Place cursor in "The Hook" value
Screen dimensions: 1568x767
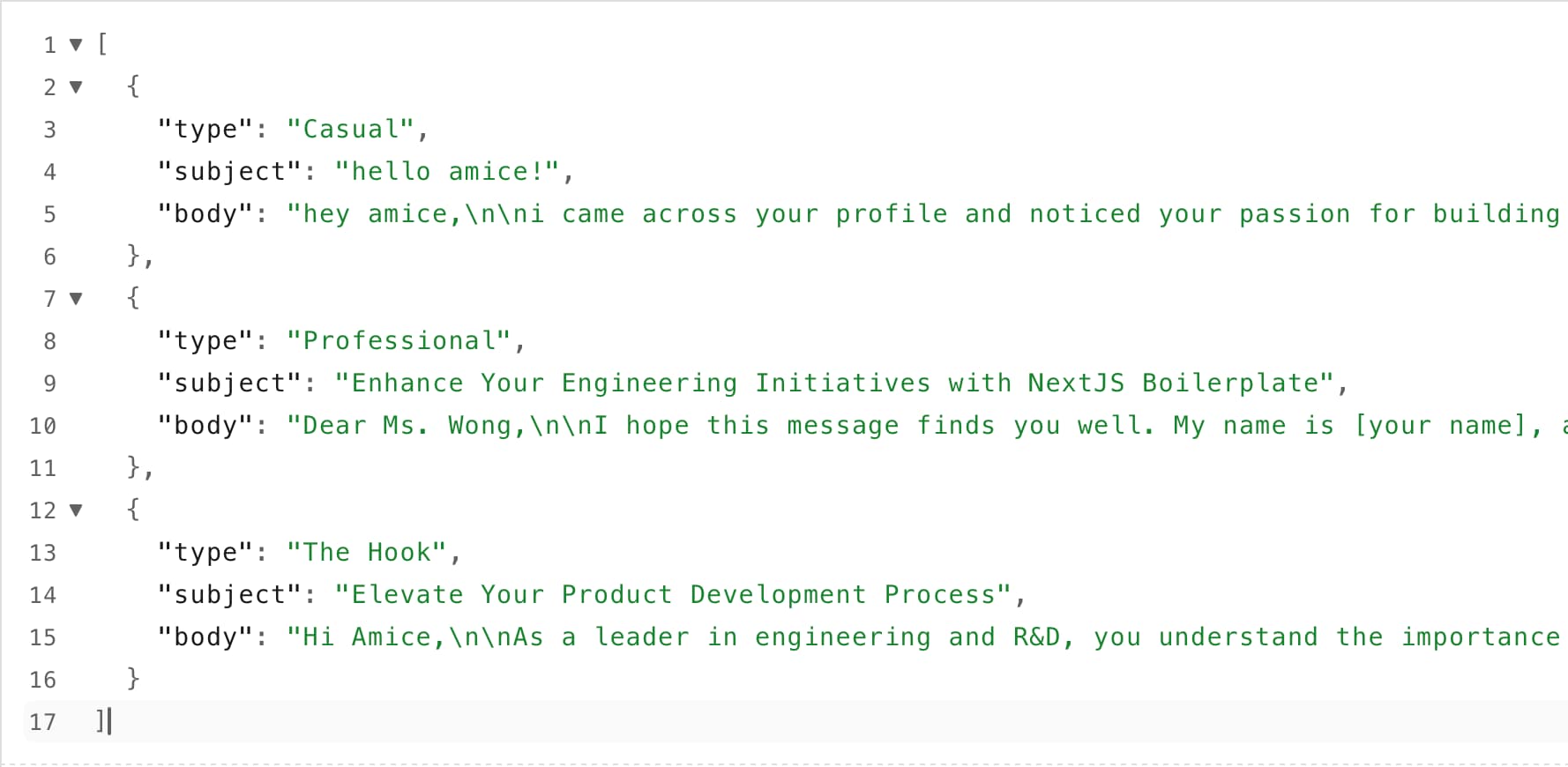(367, 553)
